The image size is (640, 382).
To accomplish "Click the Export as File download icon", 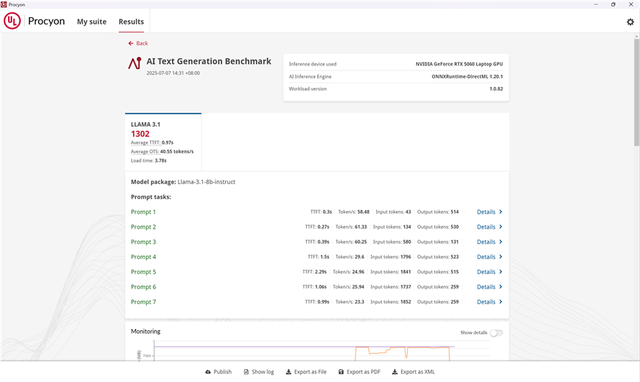I will [288, 372].
